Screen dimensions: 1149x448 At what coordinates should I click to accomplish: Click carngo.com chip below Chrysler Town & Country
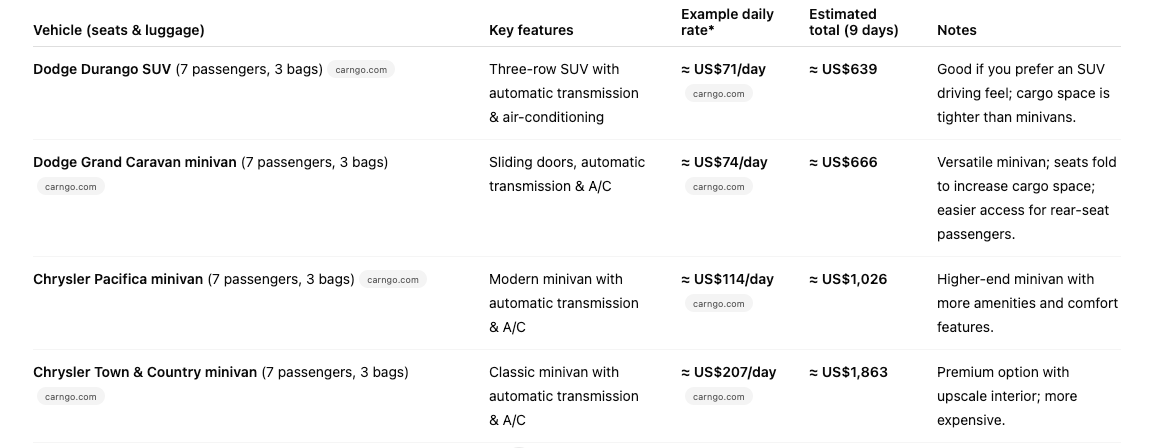(x=70, y=397)
